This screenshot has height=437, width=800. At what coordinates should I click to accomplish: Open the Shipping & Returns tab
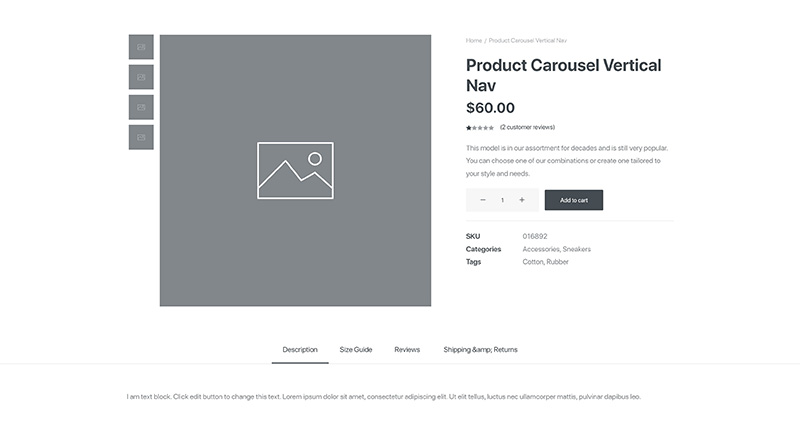coord(480,350)
